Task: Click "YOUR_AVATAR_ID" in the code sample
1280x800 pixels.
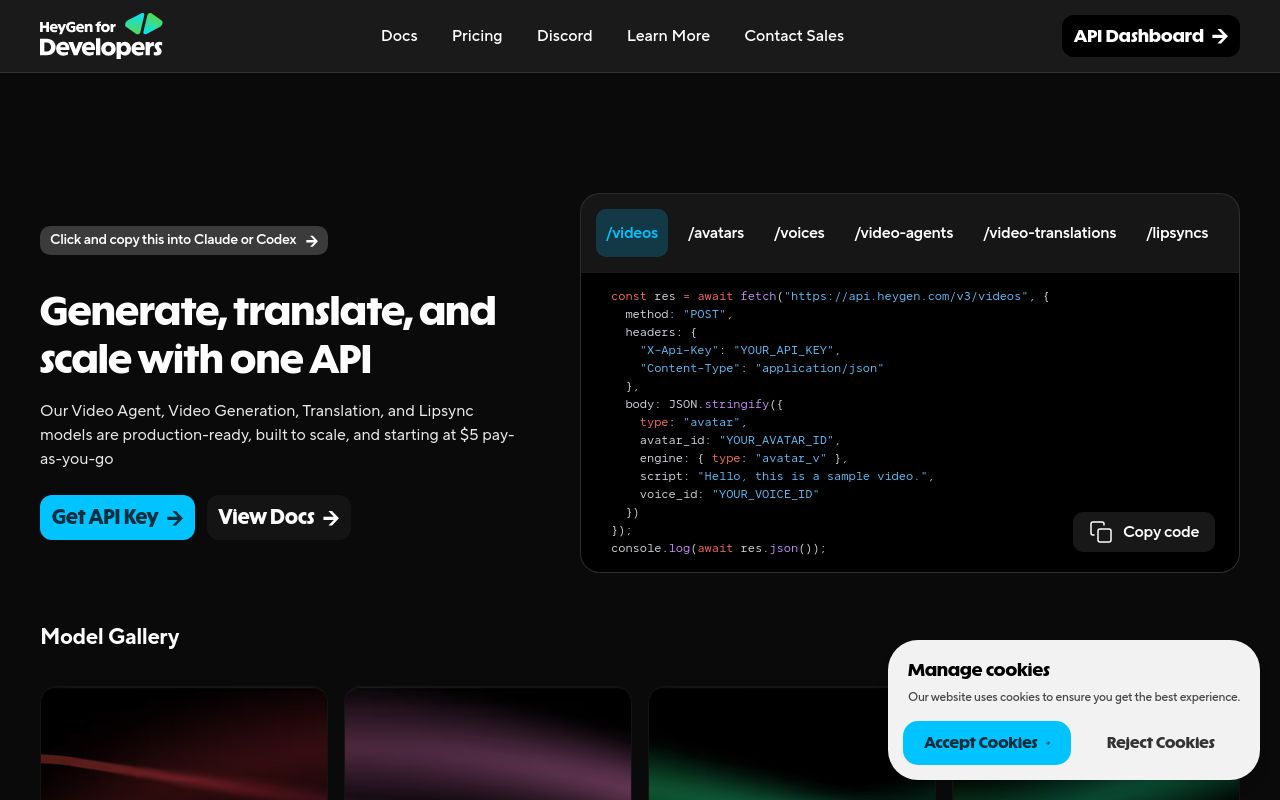Action: click(x=777, y=440)
